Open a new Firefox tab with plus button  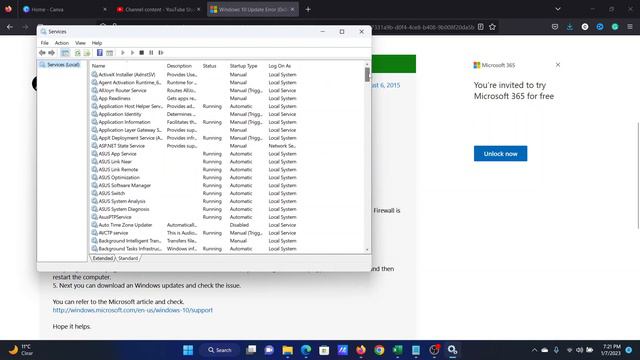point(308,9)
